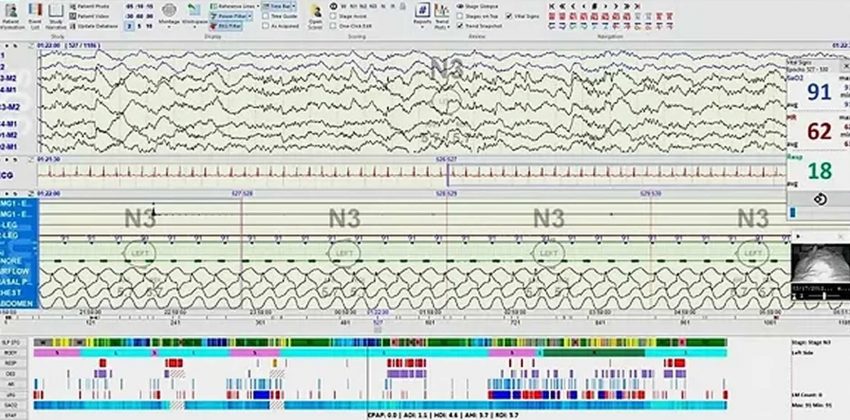
Task: Score the epoch as Wake (W)
Action: [x=344, y=6]
